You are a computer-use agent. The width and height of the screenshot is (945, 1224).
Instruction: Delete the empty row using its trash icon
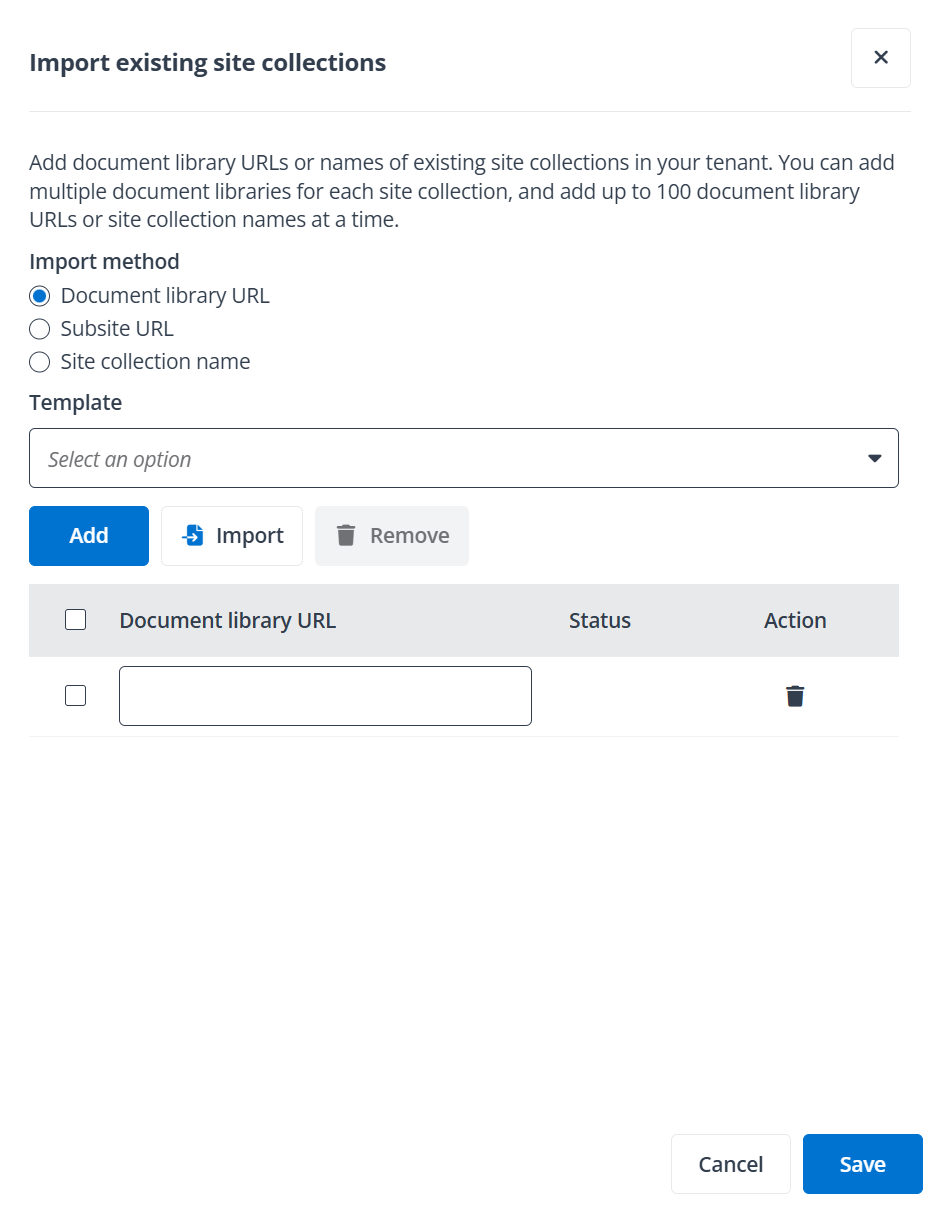coord(794,695)
